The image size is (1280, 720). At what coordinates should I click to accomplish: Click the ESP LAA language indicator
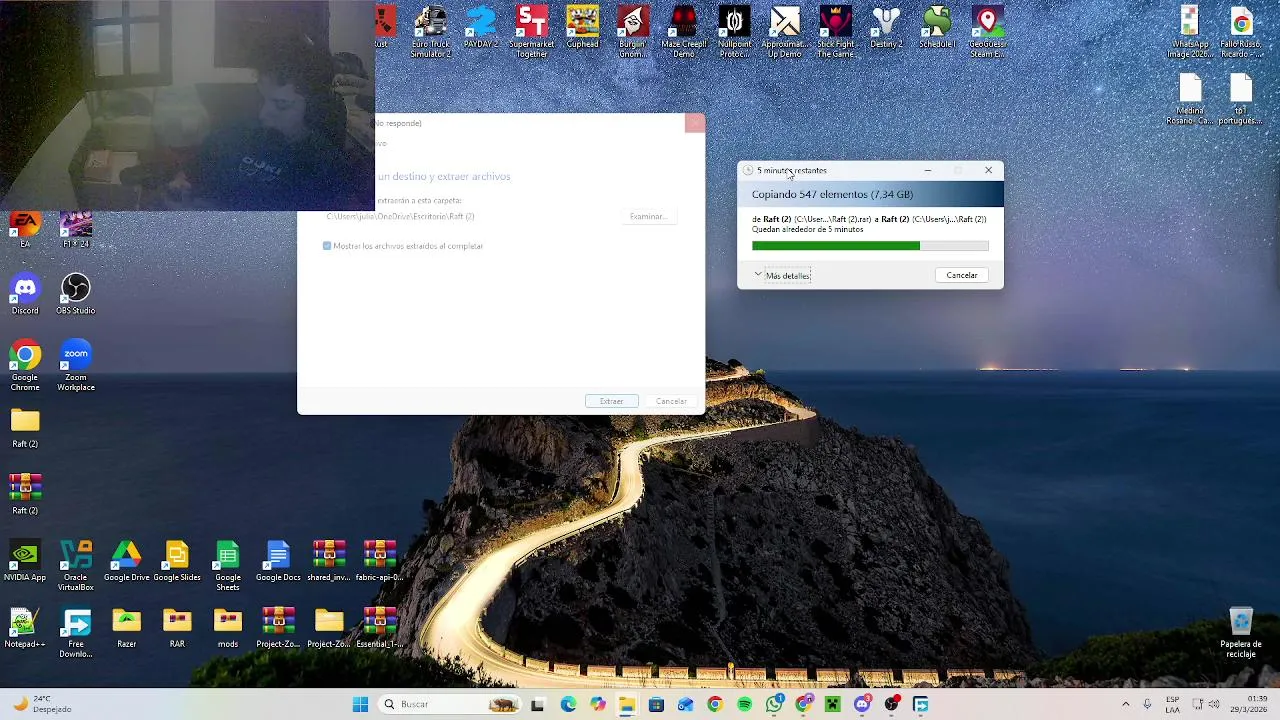[x=1172, y=704]
